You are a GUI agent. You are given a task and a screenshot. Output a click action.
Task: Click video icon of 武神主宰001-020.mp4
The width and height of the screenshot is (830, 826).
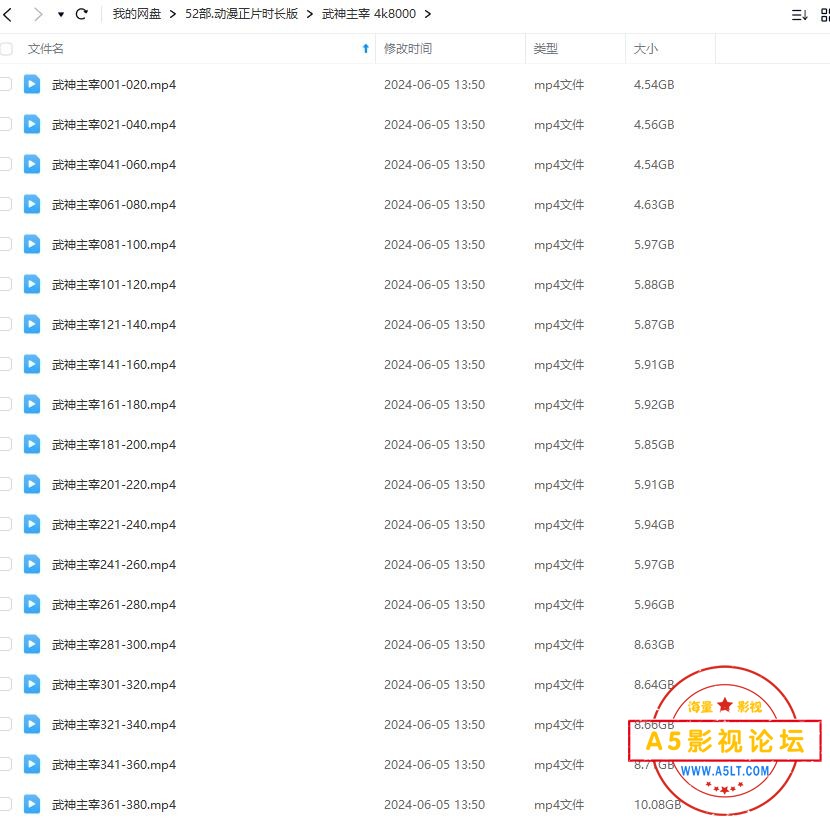tap(32, 84)
